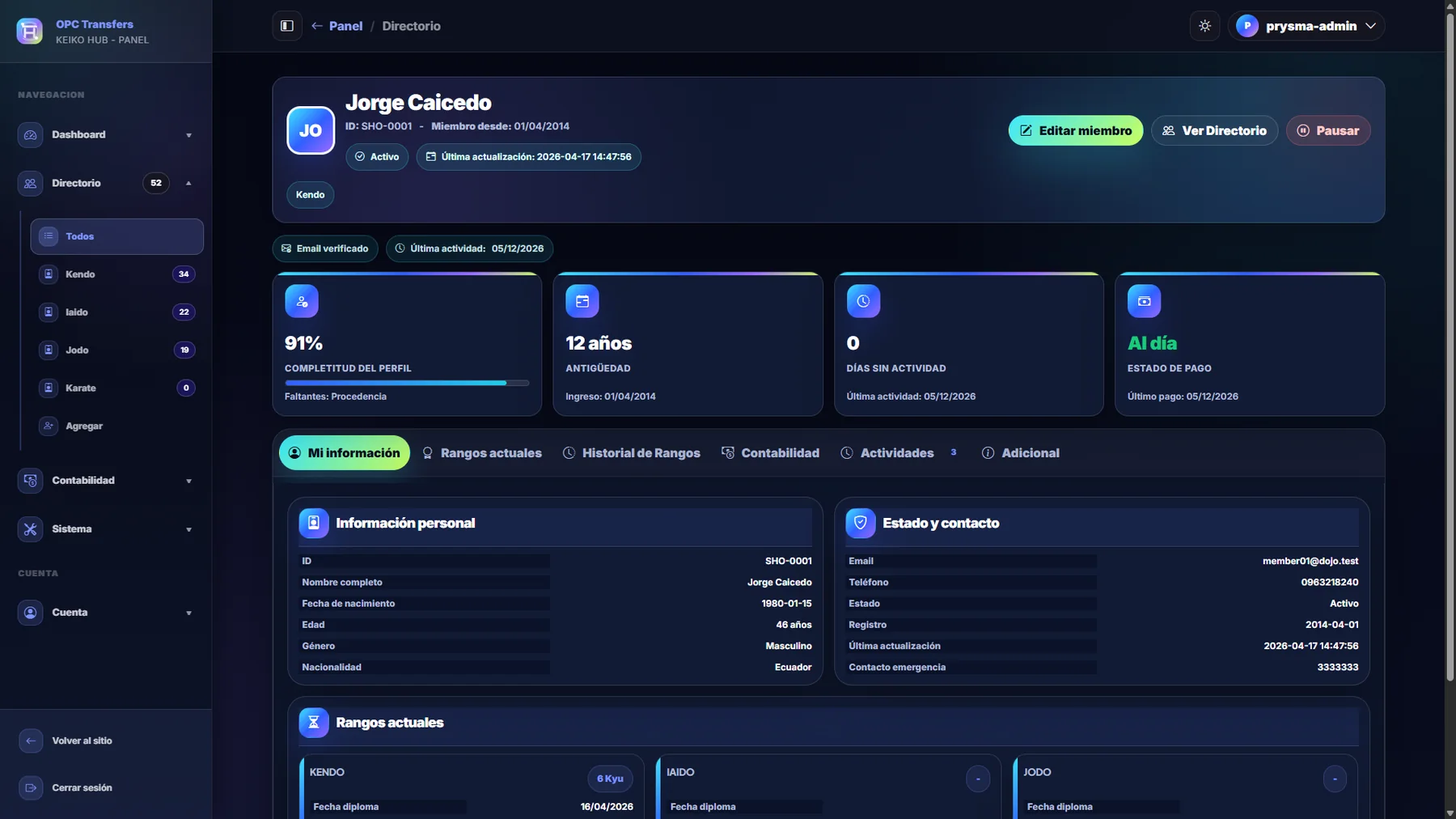Select the Mi información tab
Screen dimensions: 1456x819
click(x=345, y=453)
